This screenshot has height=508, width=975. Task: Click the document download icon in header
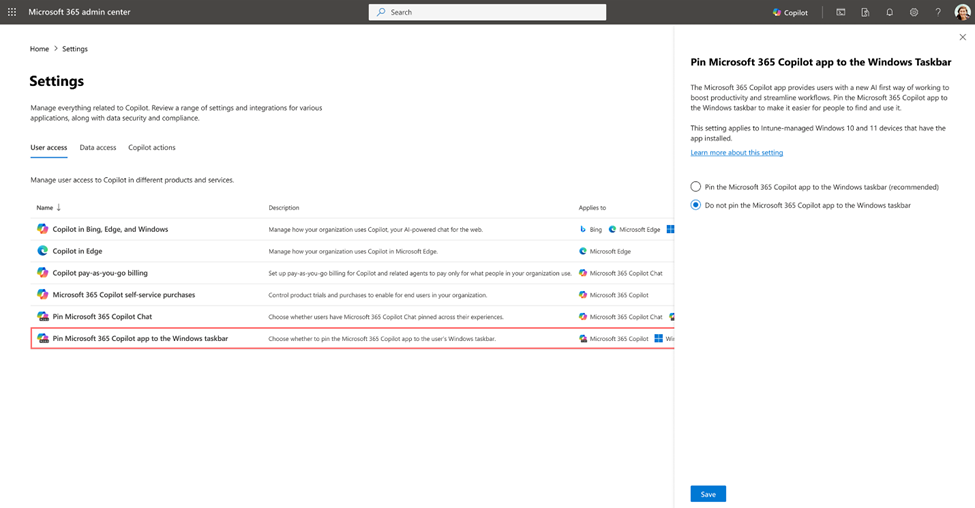[x=865, y=12]
